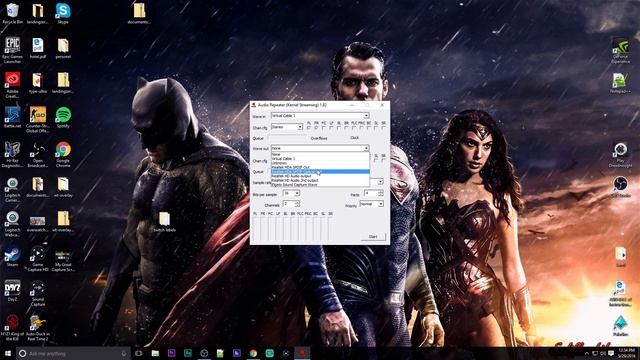The image size is (640, 360).
Task: Adjust the Parts stepper arrows
Action: [381, 193]
